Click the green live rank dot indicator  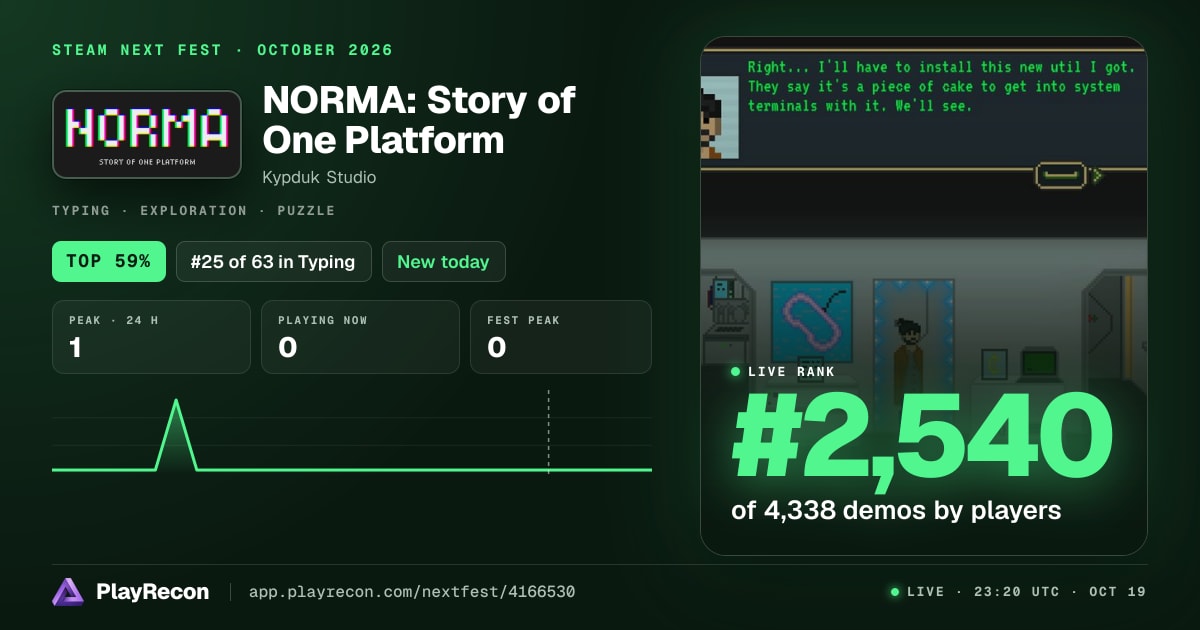736,372
